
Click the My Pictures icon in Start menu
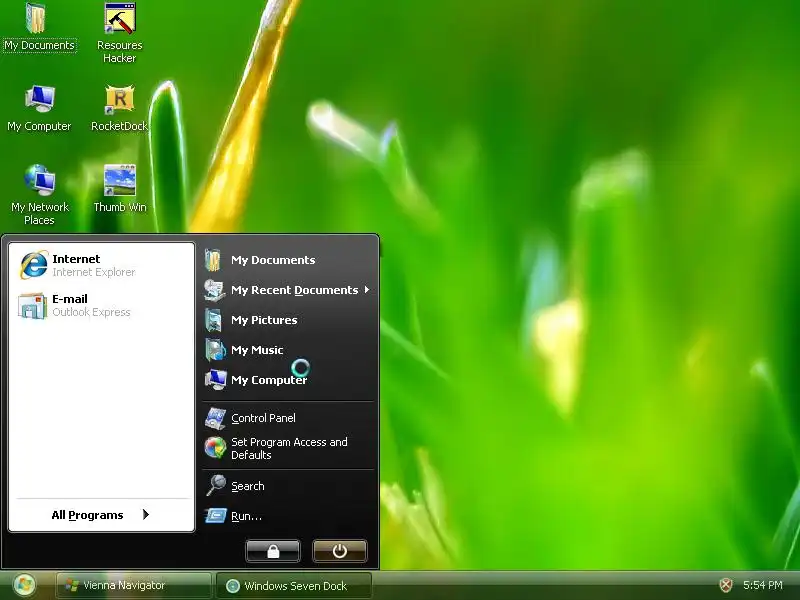point(213,320)
